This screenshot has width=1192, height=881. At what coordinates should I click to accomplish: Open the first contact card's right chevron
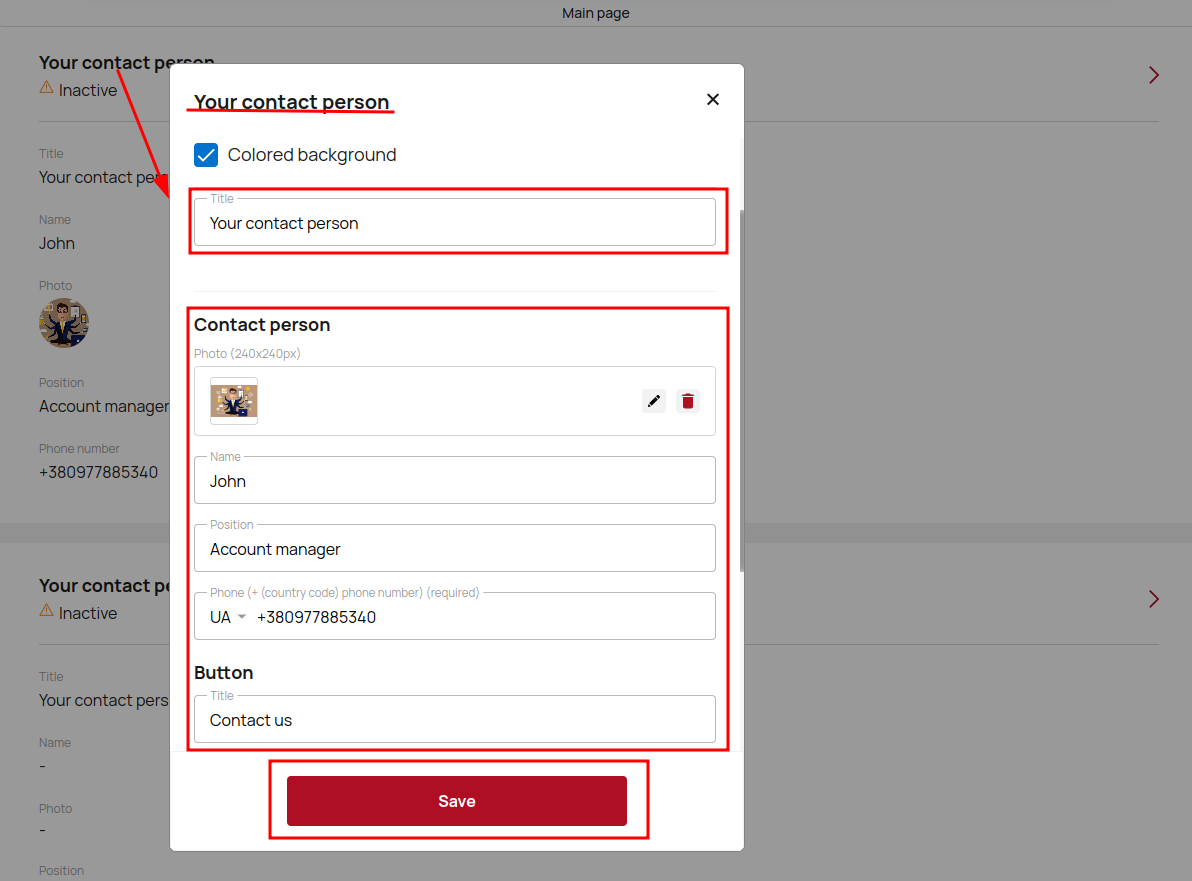(1154, 75)
